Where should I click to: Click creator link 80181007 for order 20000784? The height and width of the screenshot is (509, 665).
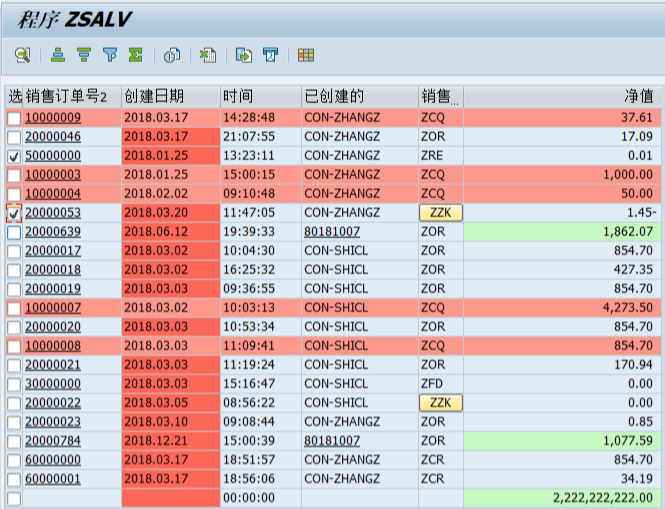point(332,441)
